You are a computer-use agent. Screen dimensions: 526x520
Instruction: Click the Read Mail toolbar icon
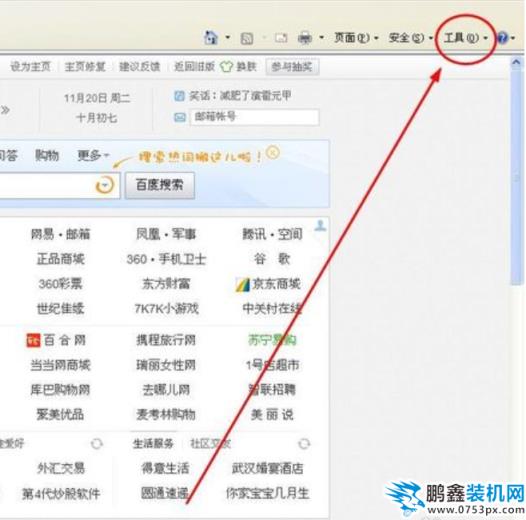(281, 38)
